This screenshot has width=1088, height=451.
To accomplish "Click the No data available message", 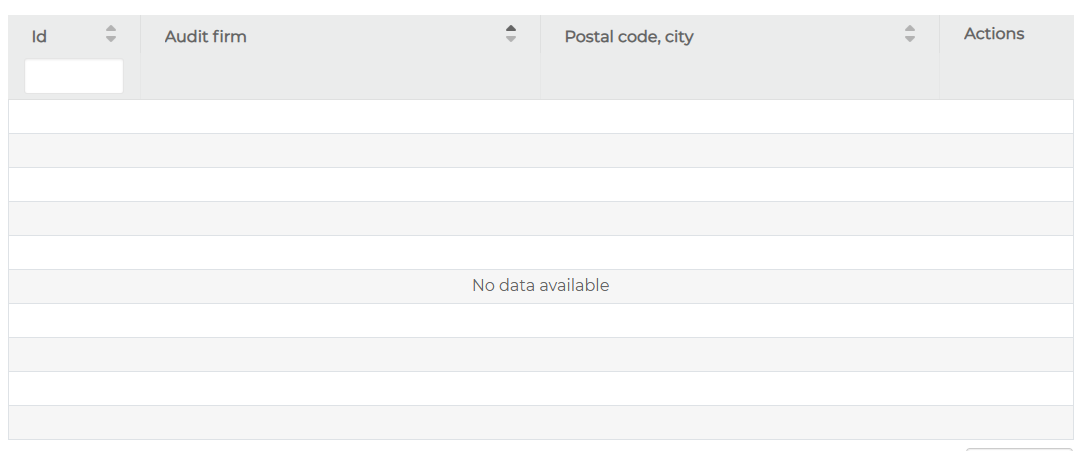I will point(540,286).
